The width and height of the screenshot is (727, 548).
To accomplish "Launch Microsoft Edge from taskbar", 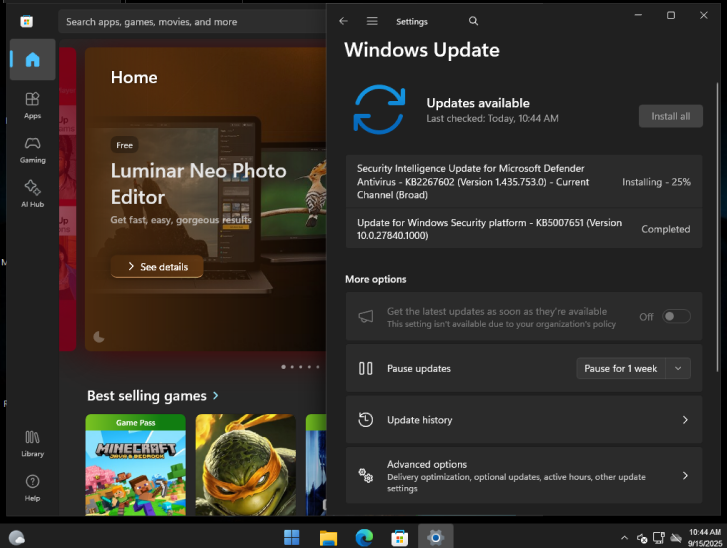I will [364, 537].
